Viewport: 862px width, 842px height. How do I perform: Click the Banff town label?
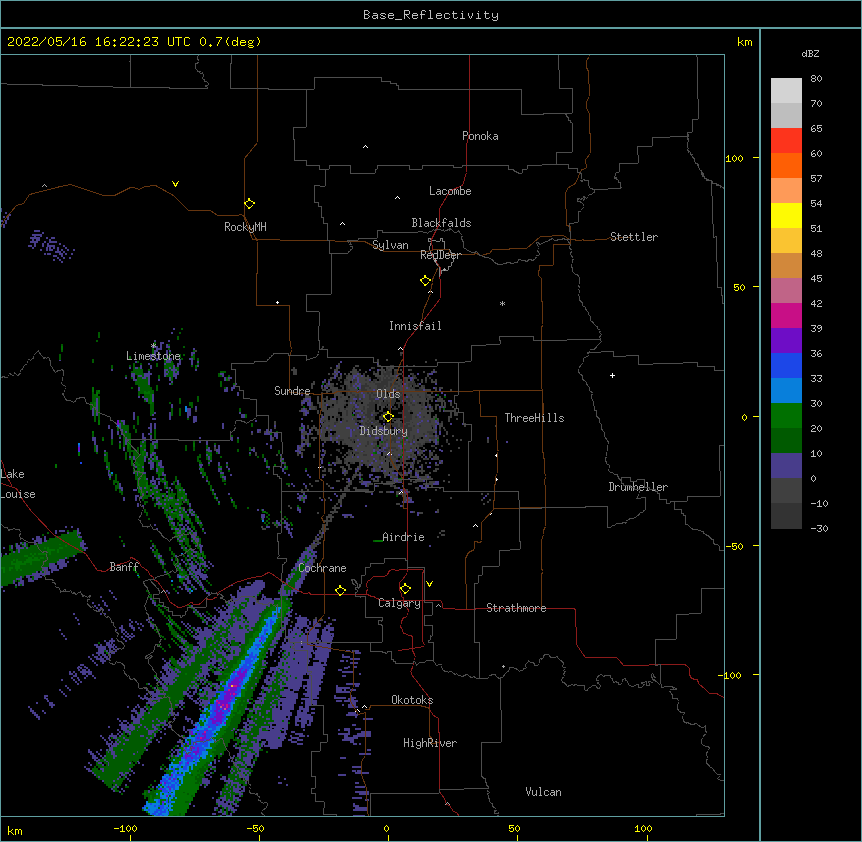(x=124, y=567)
